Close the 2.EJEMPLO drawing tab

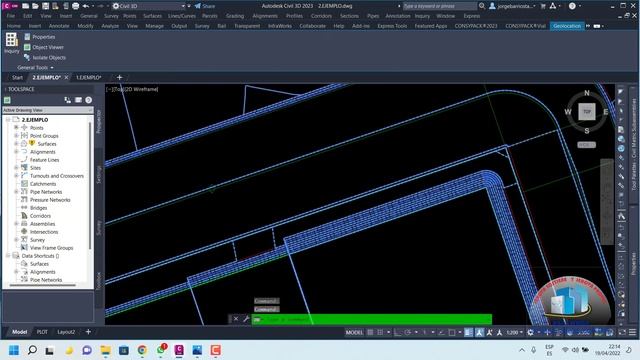[x=67, y=77]
